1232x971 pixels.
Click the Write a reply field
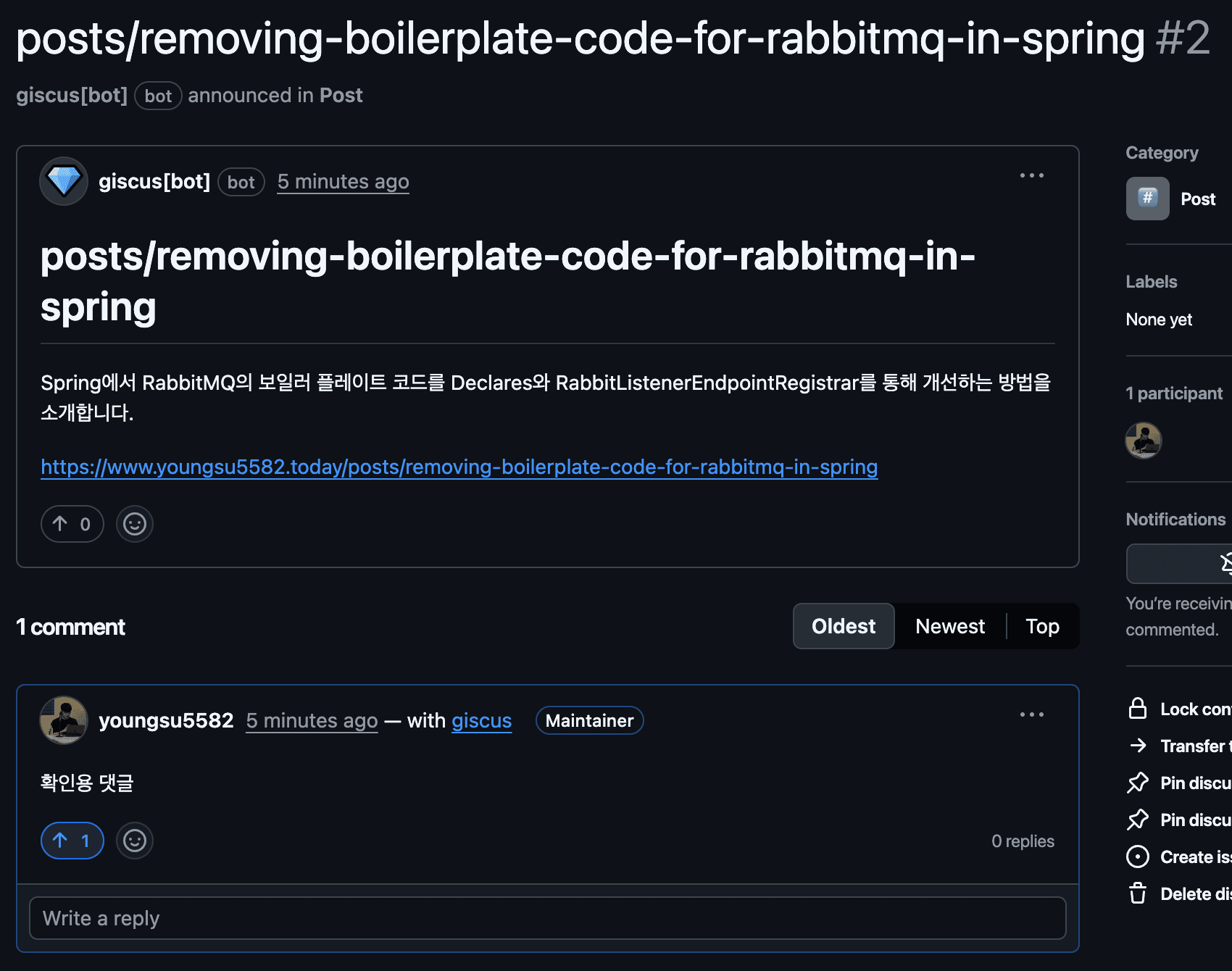(x=547, y=918)
